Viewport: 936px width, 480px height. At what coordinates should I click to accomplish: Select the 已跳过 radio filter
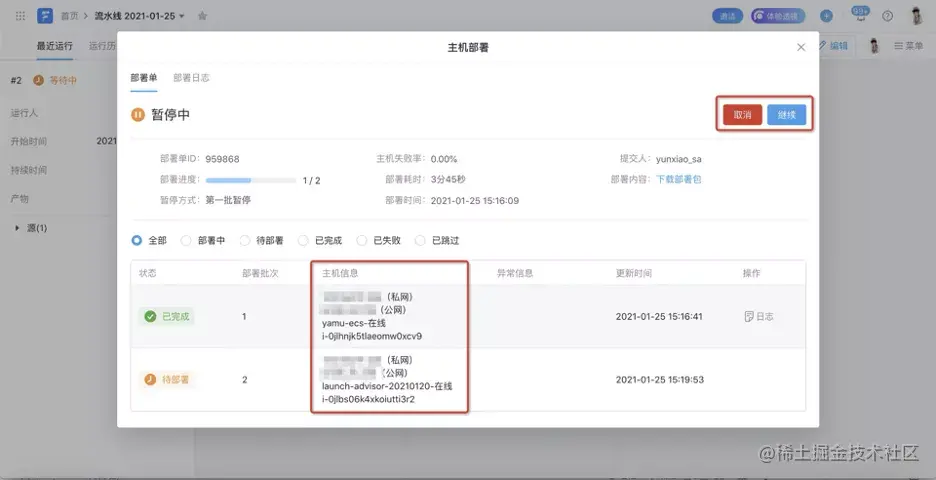tap(420, 241)
